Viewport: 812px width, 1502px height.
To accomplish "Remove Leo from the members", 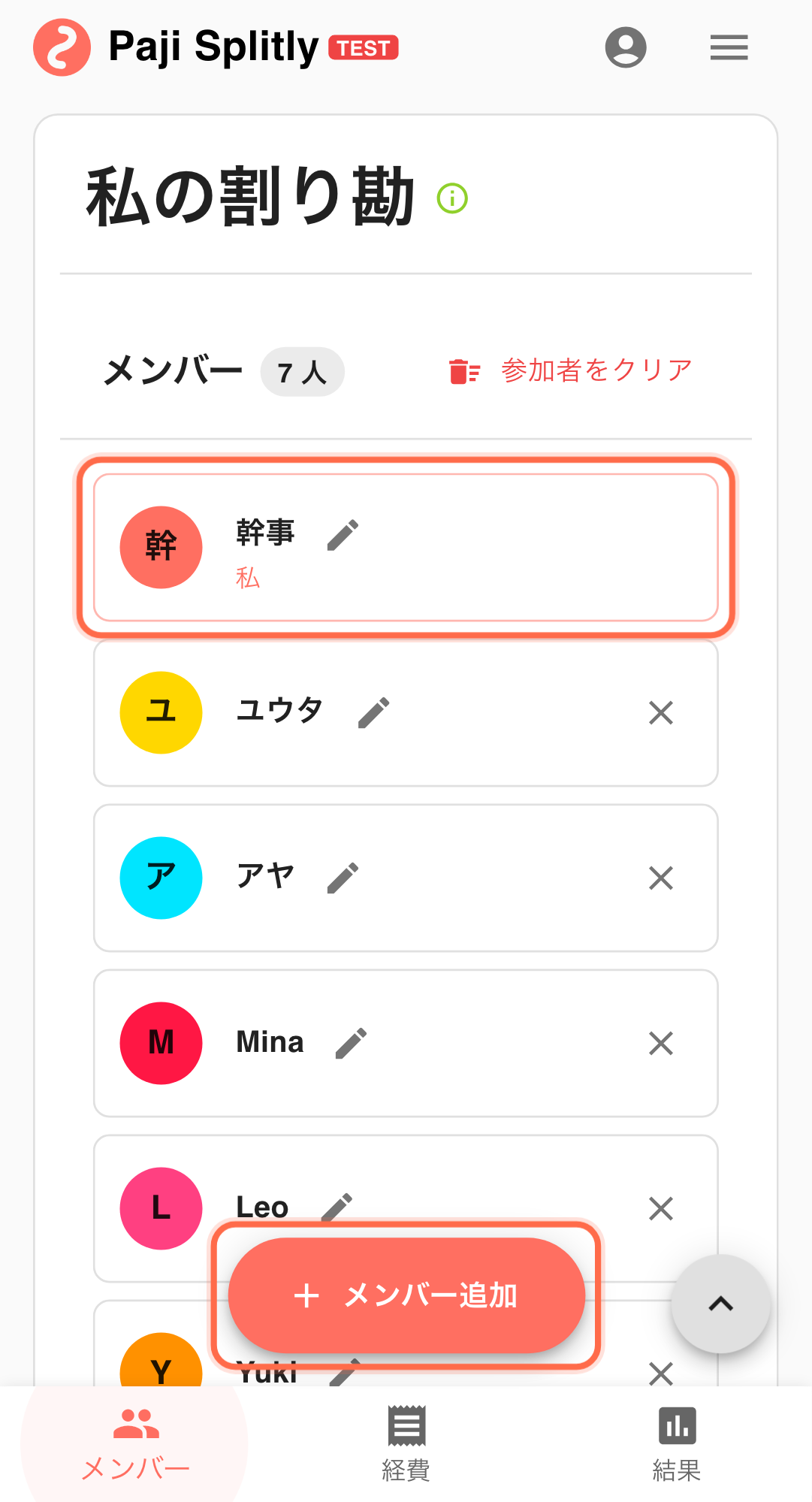I will tap(660, 1208).
